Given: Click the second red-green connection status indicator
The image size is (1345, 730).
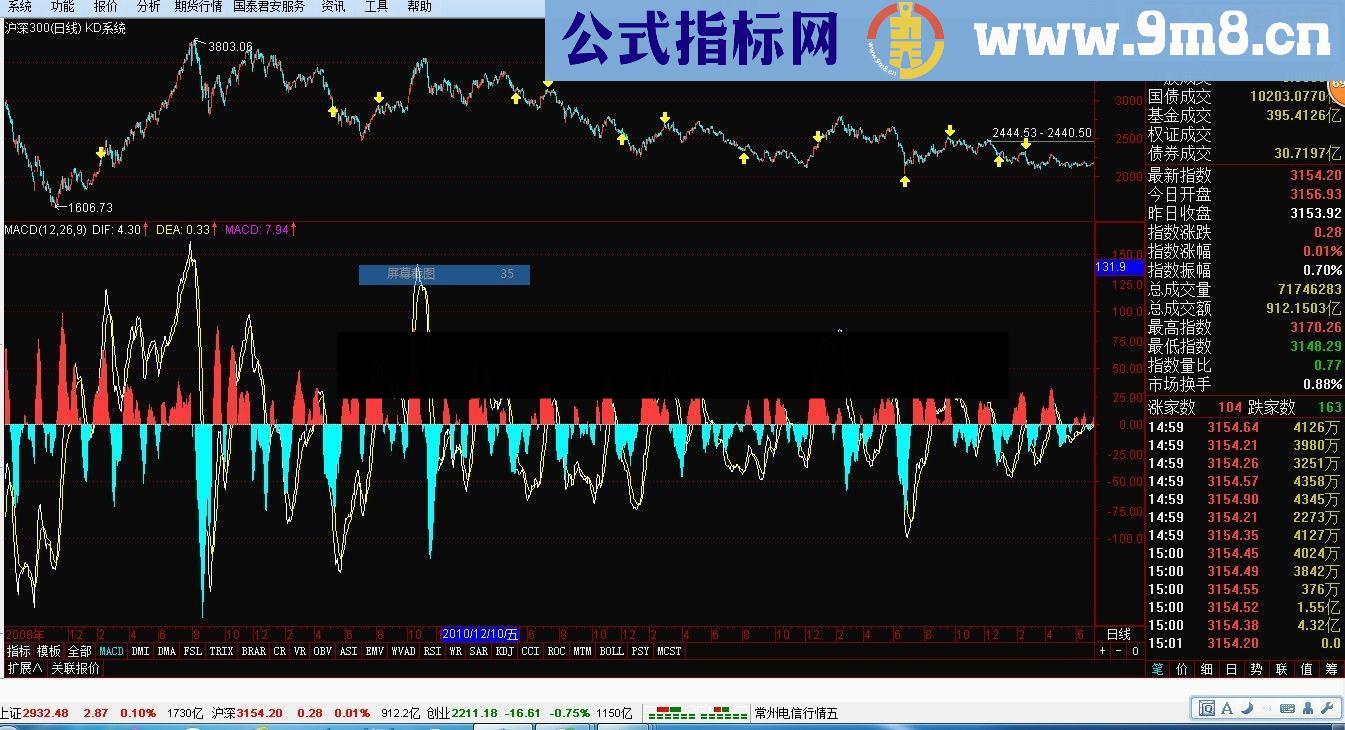Looking at the screenshot, I should click(724, 714).
